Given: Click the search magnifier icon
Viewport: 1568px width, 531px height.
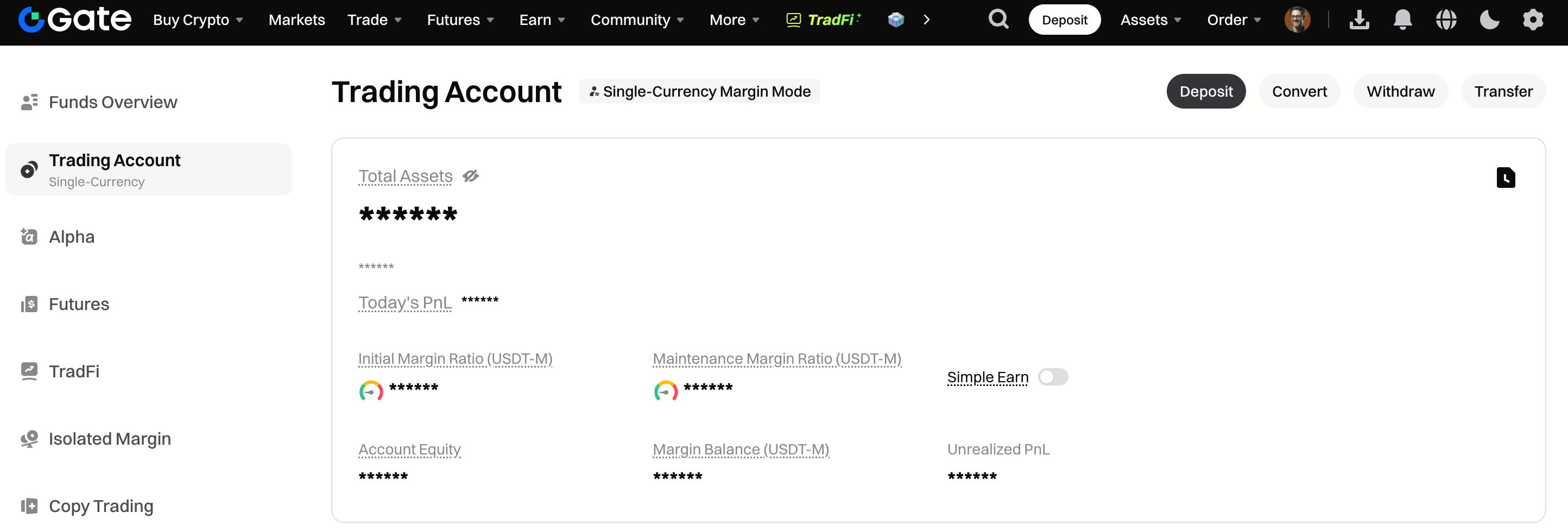Looking at the screenshot, I should click(x=998, y=20).
